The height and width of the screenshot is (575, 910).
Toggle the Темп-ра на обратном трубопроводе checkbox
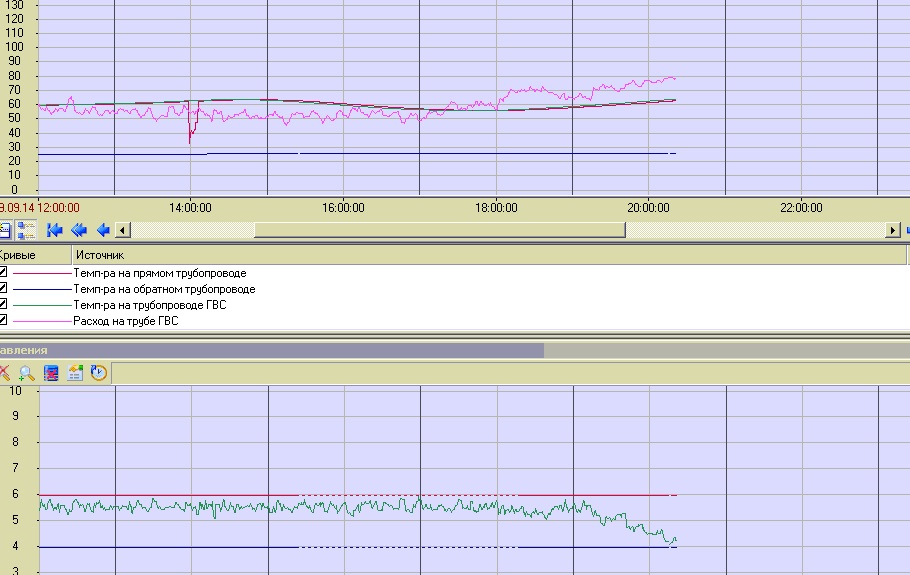point(3,289)
